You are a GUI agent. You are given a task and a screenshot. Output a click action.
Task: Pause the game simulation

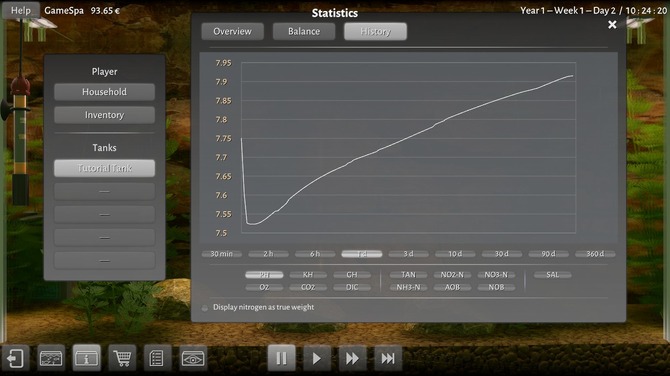[x=281, y=358]
